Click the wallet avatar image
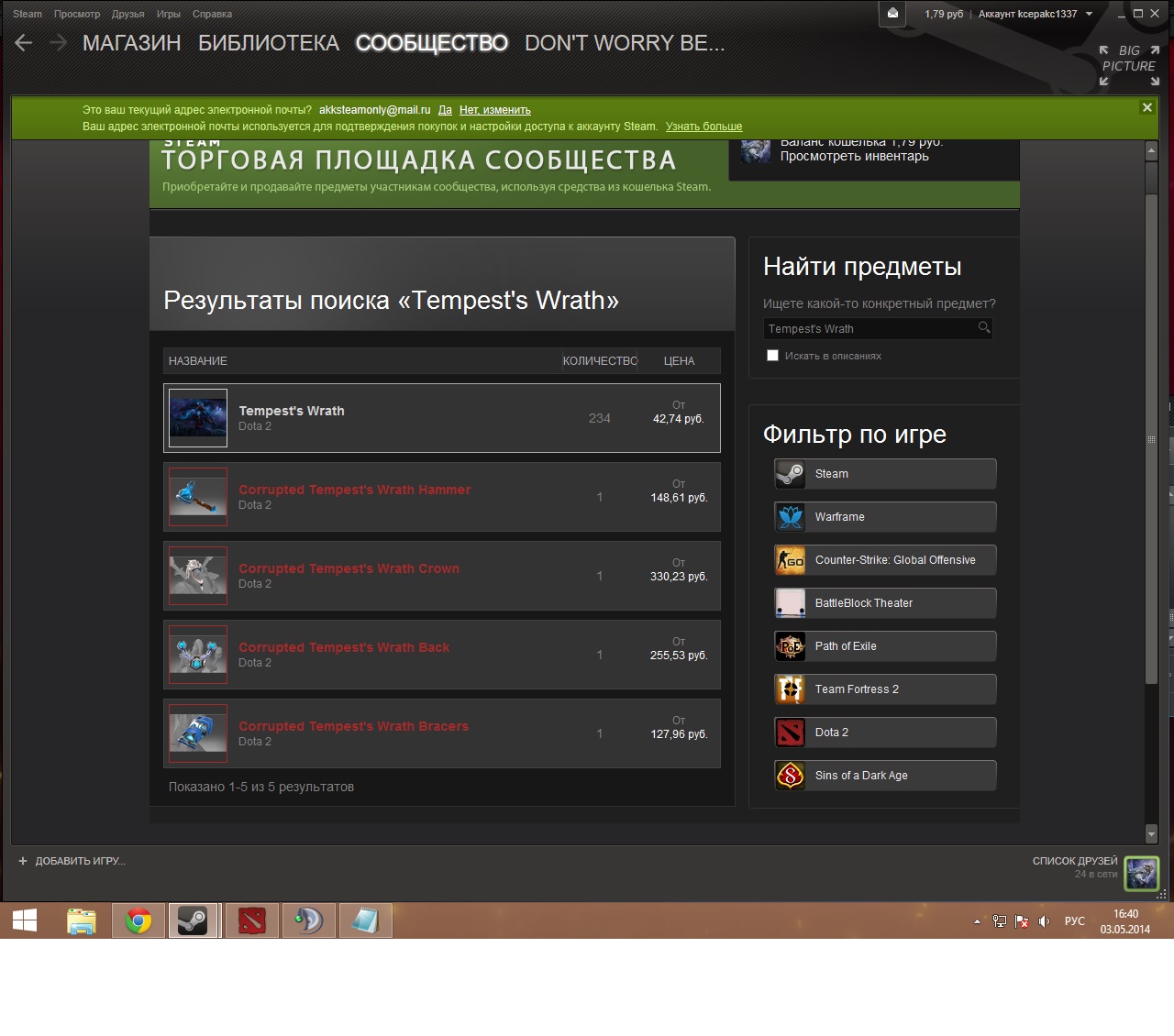This screenshot has height=1036, width=1174. click(756, 150)
